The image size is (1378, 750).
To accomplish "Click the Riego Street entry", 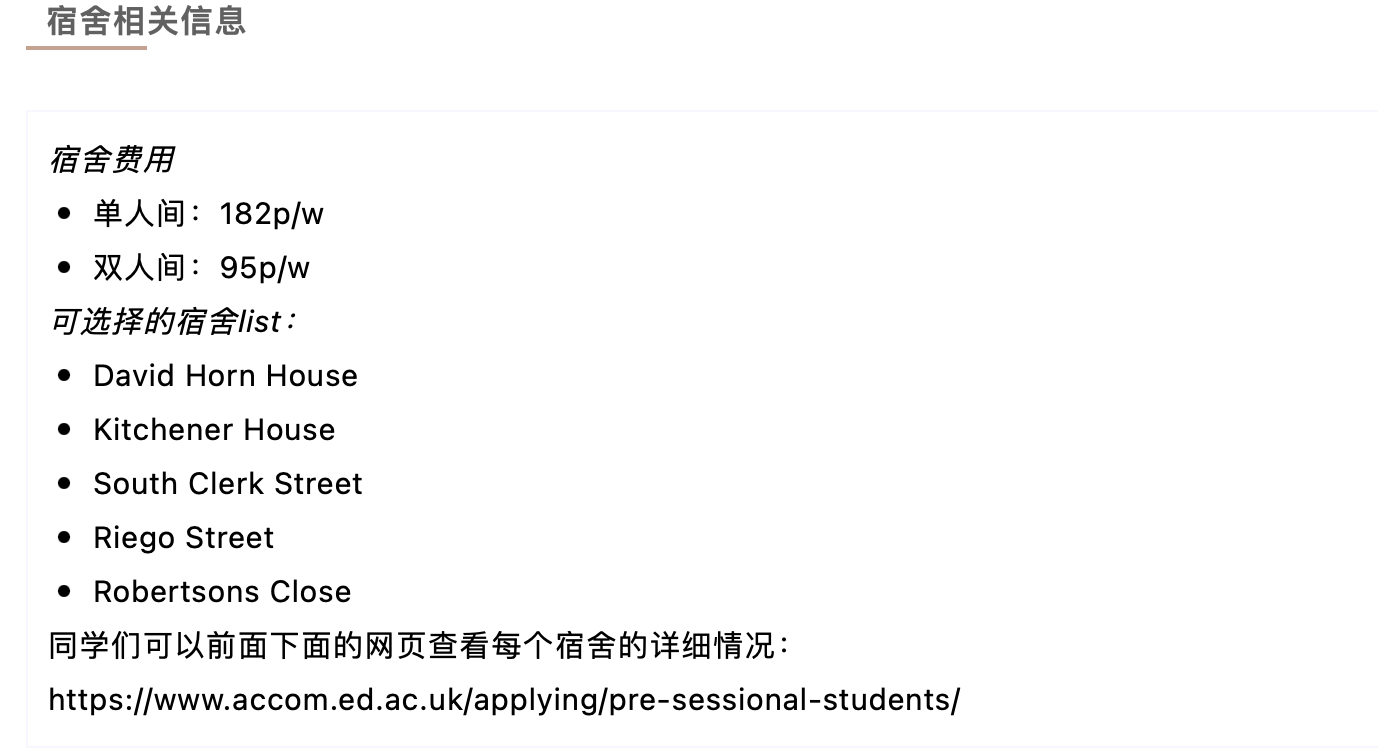I will click(x=183, y=538).
